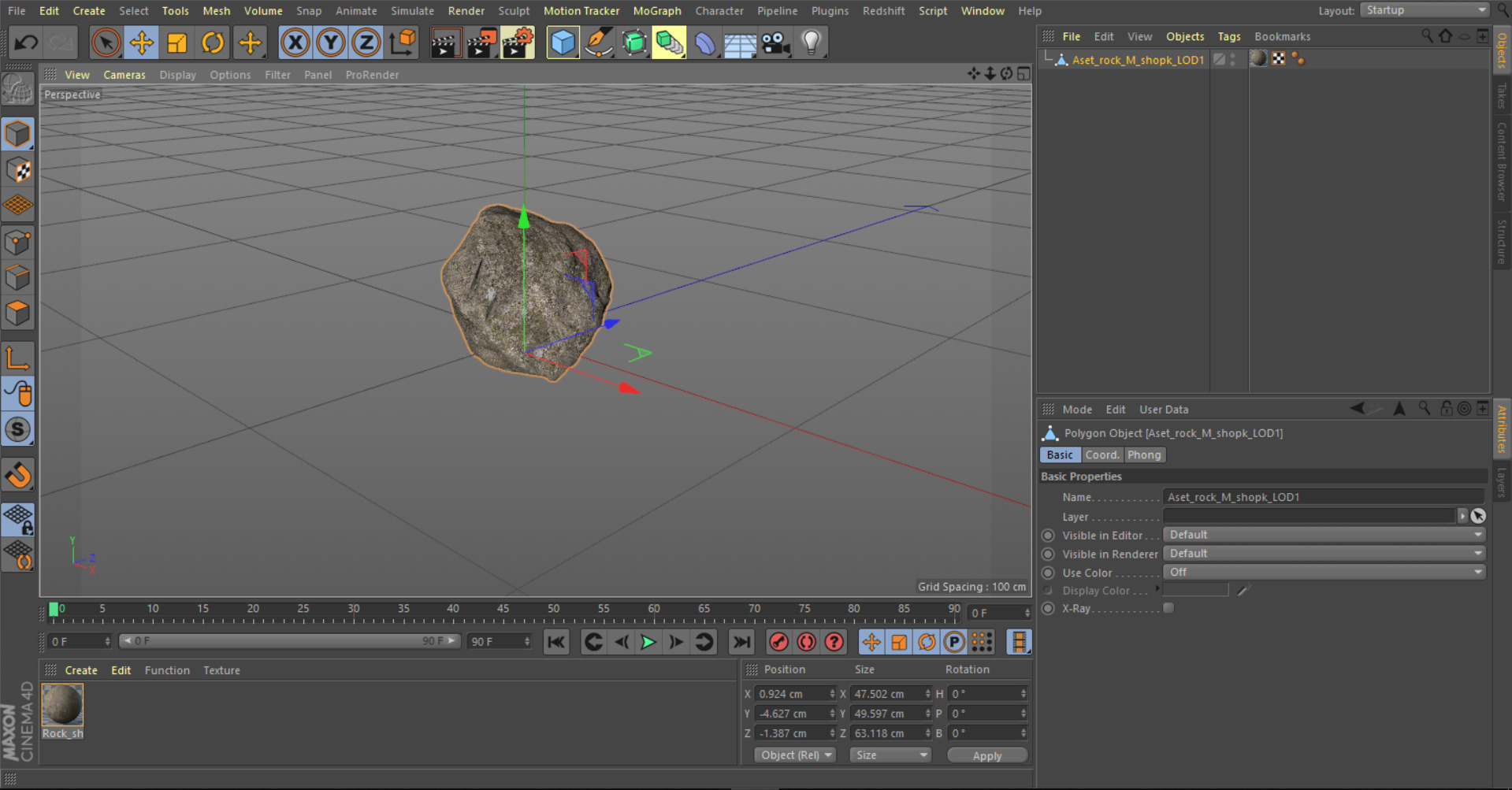The image size is (1512, 790).
Task: Open the Object (Rel) dropdown in Coordinates
Action: pos(794,755)
